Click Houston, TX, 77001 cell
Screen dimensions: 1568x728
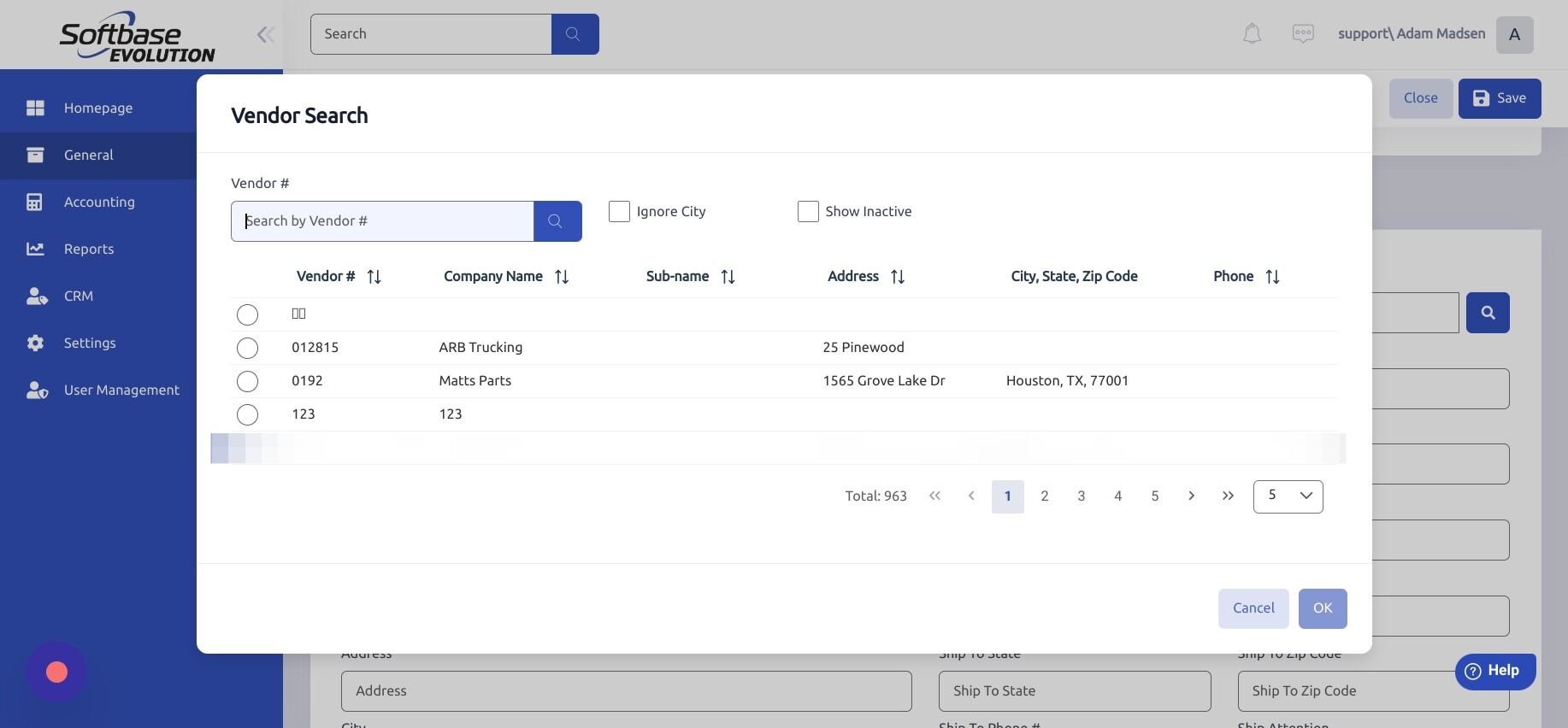pyautogui.click(x=1067, y=381)
